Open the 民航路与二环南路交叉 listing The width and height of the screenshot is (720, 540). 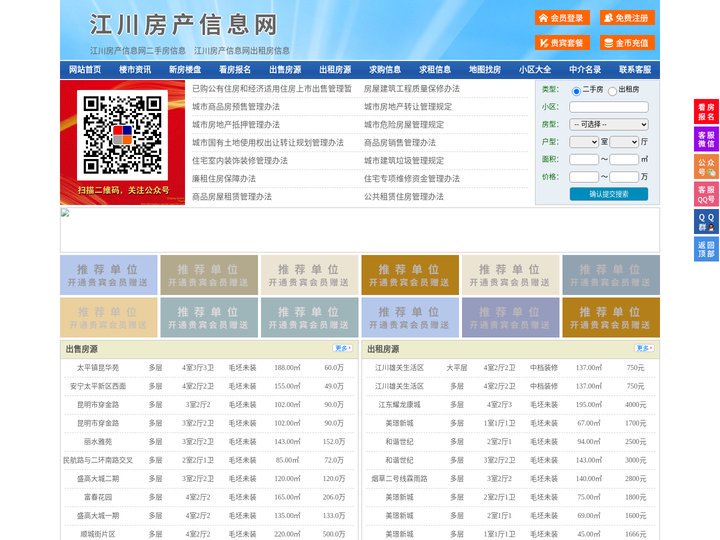[x=98, y=460]
